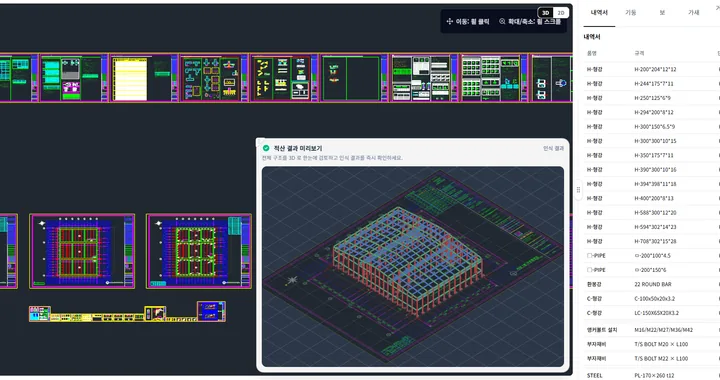
Task: Click the 규격 column header
Action: click(639, 53)
